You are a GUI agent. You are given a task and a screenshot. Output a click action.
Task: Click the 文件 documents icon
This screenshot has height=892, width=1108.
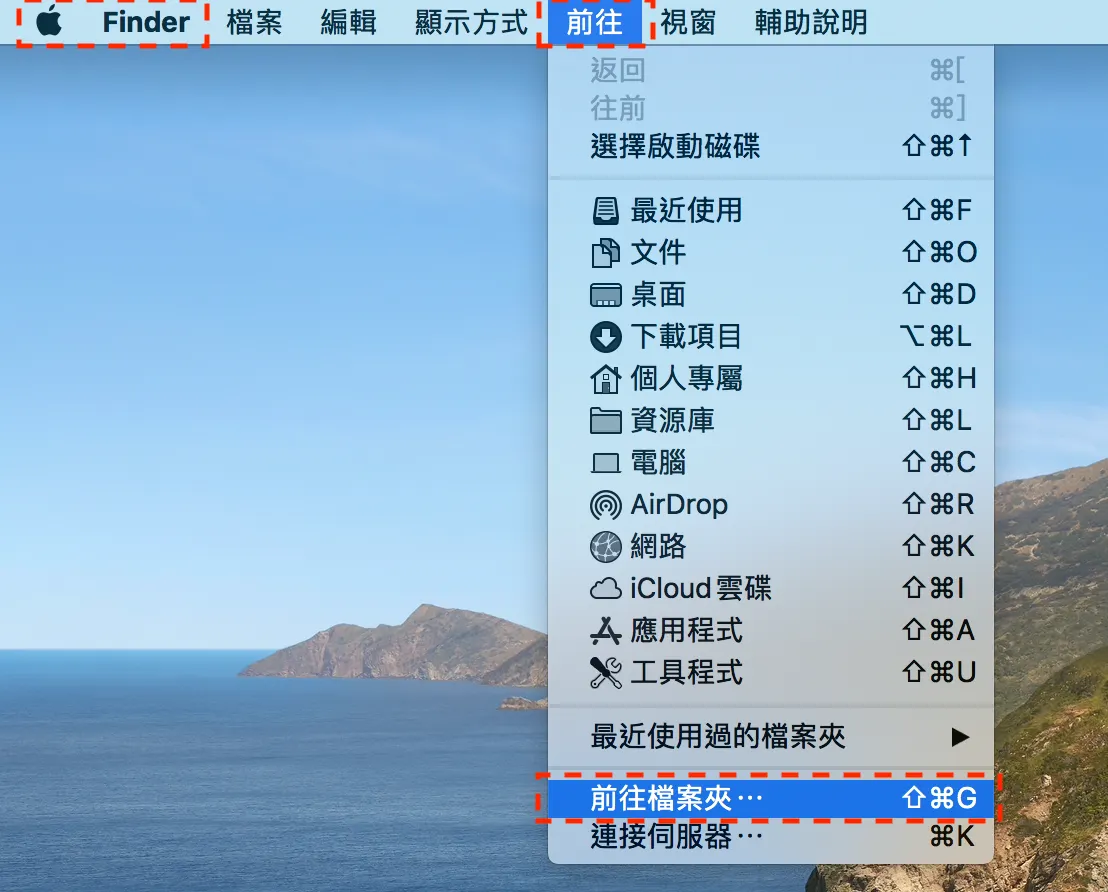(606, 252)
